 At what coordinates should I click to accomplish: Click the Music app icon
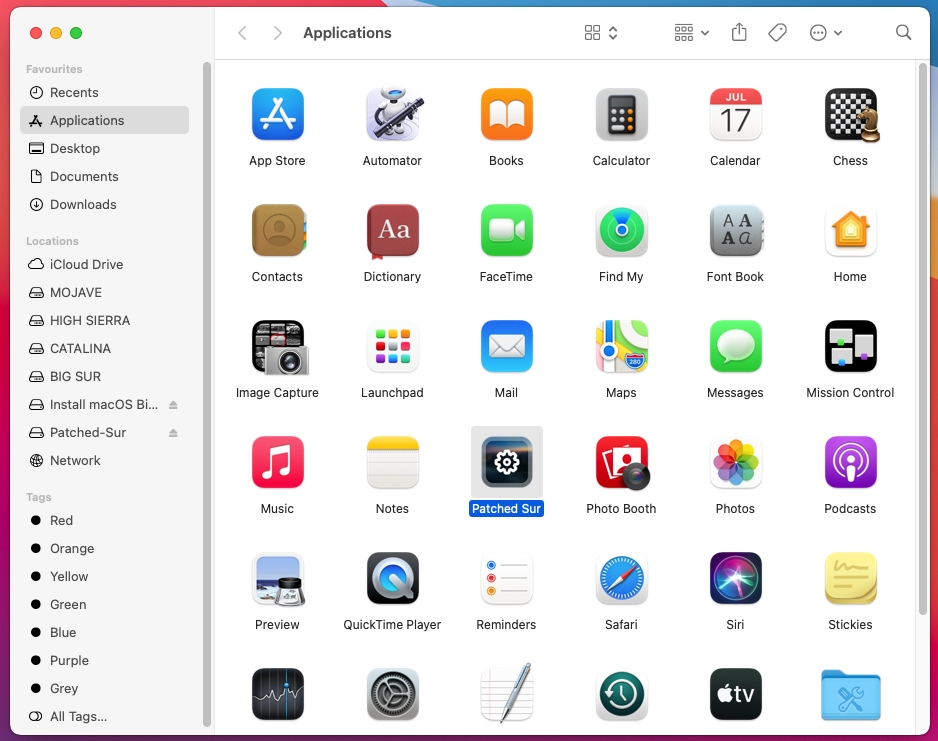(277, 462)
